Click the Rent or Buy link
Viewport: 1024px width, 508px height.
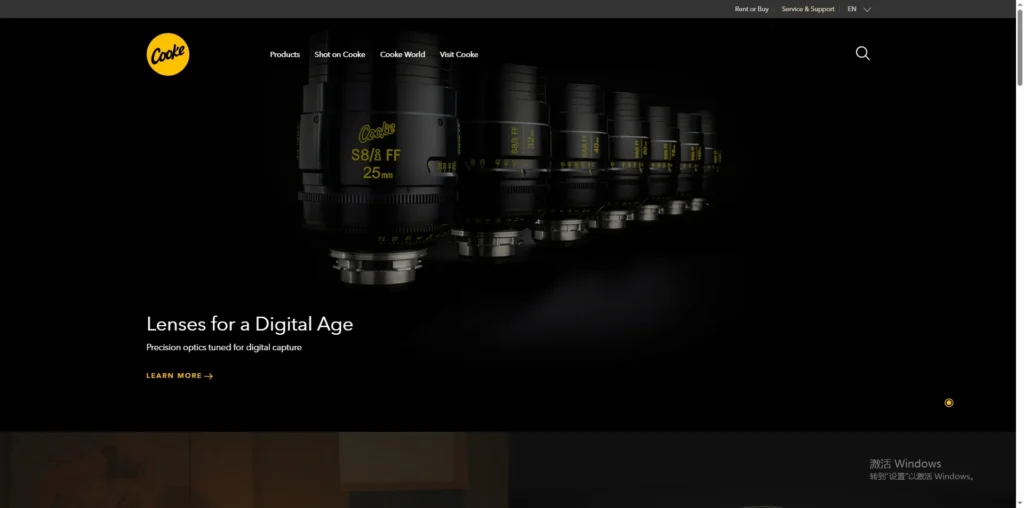pos(751,9)
